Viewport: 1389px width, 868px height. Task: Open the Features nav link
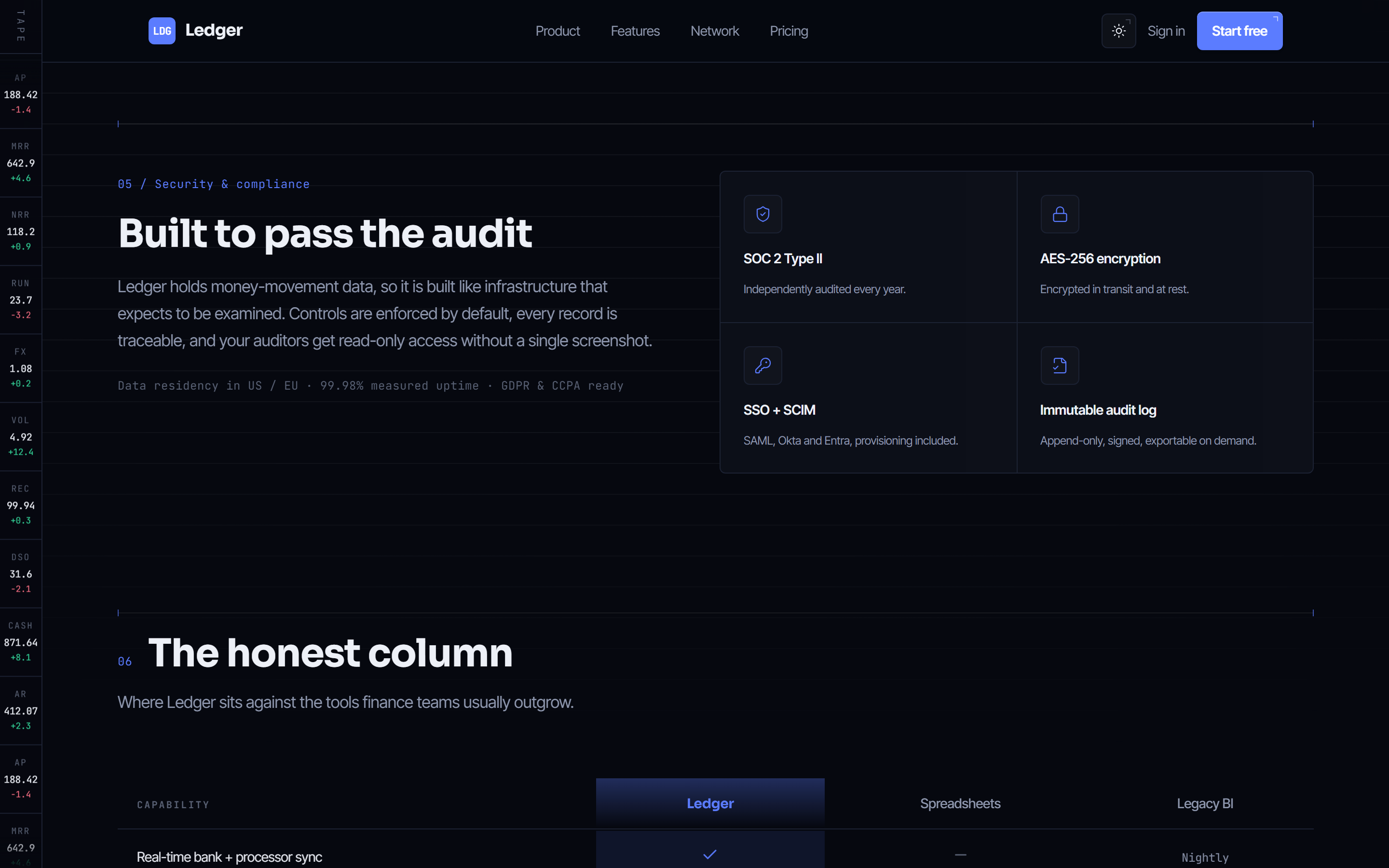click(x=635, y=31)
